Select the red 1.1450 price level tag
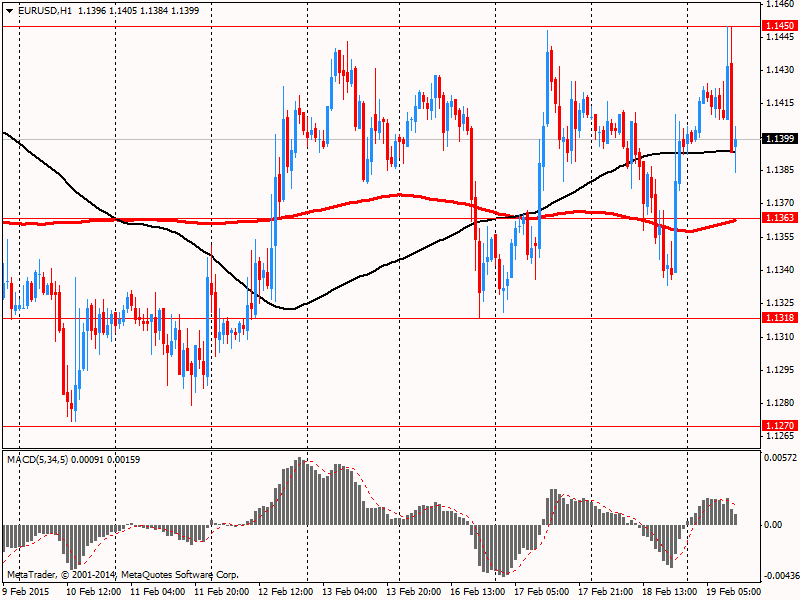 click(x=779, y=26)
